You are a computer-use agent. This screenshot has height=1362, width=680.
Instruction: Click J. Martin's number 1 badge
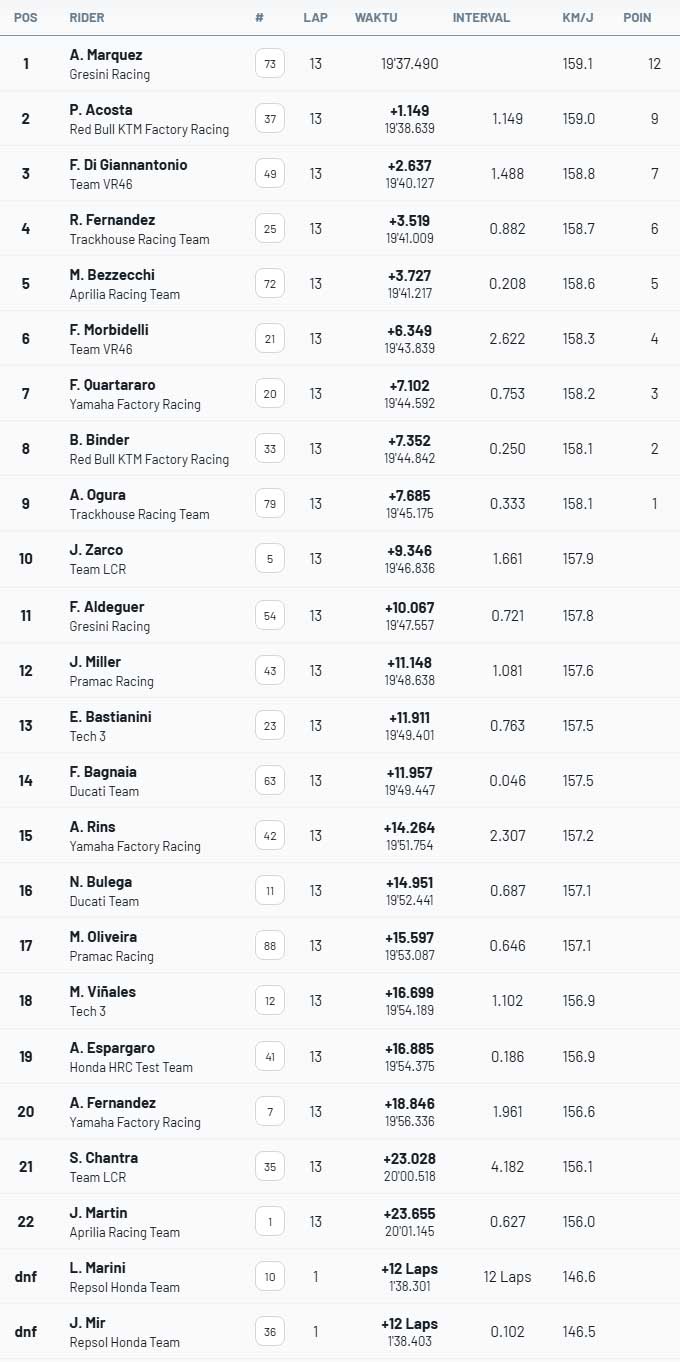tap(270, 1222)
